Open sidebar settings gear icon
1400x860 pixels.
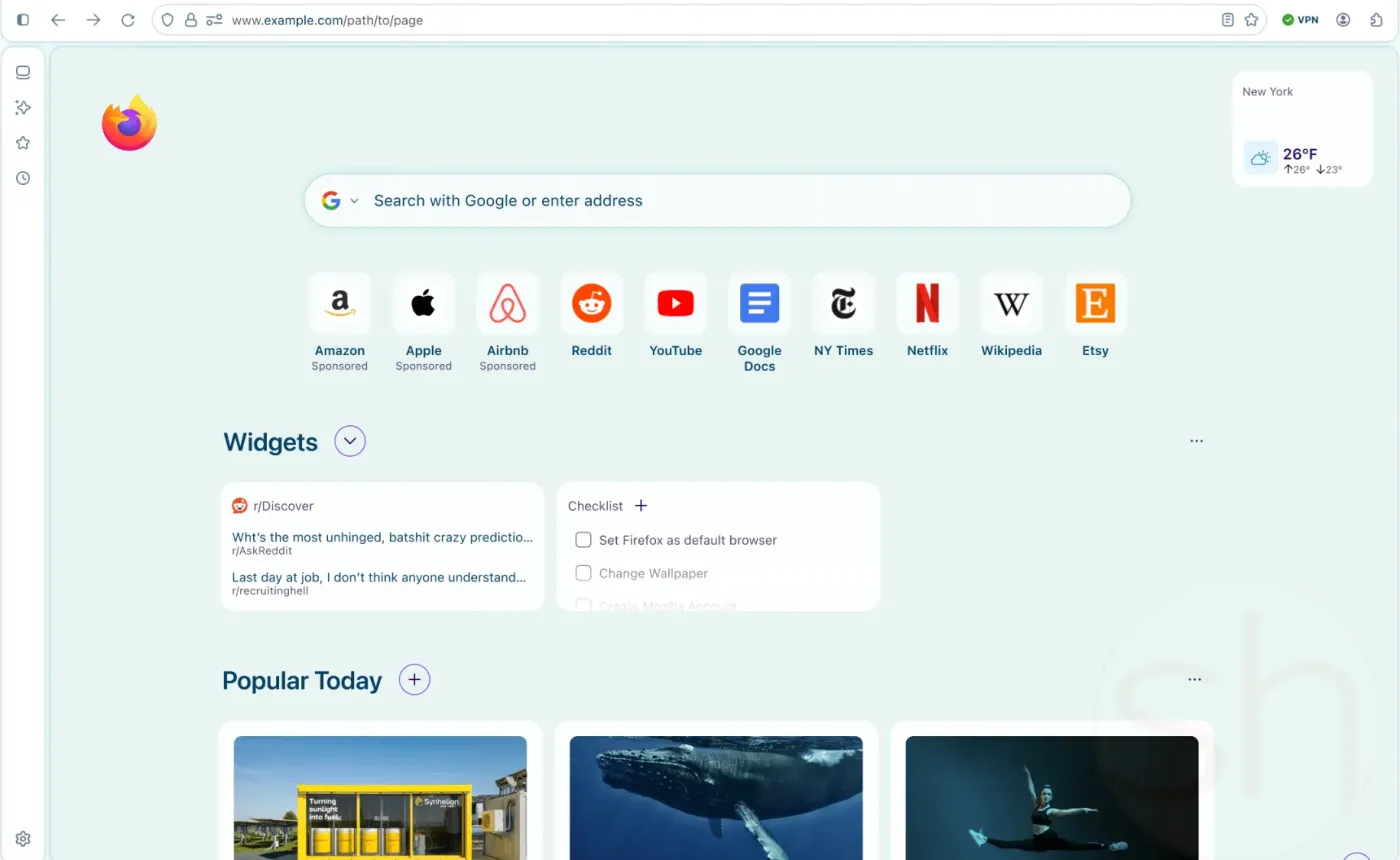(23, 839)
